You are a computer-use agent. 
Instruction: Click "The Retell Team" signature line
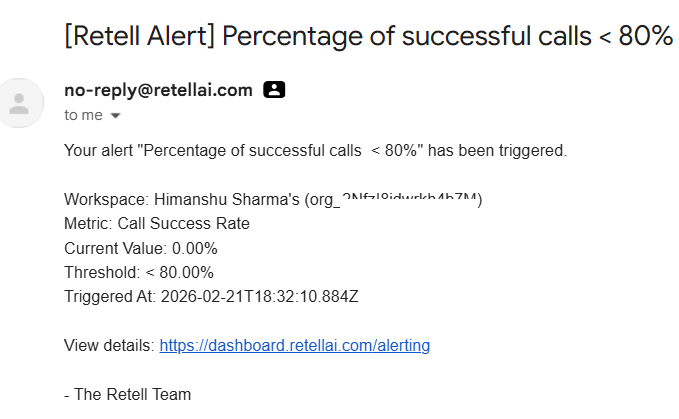[126, 394]
